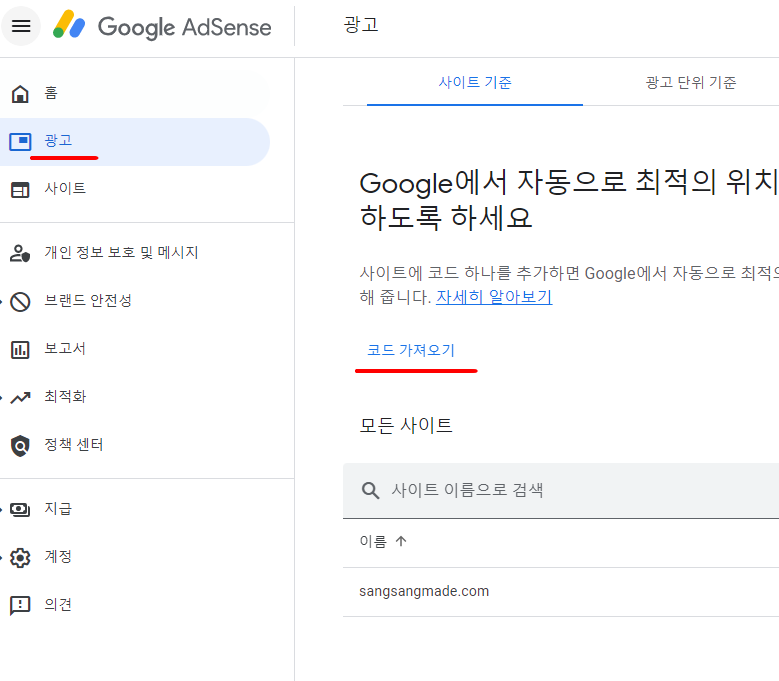Expand 지급 menu item
The height and width of the screenshot is (681, 779).
(135, 509)
